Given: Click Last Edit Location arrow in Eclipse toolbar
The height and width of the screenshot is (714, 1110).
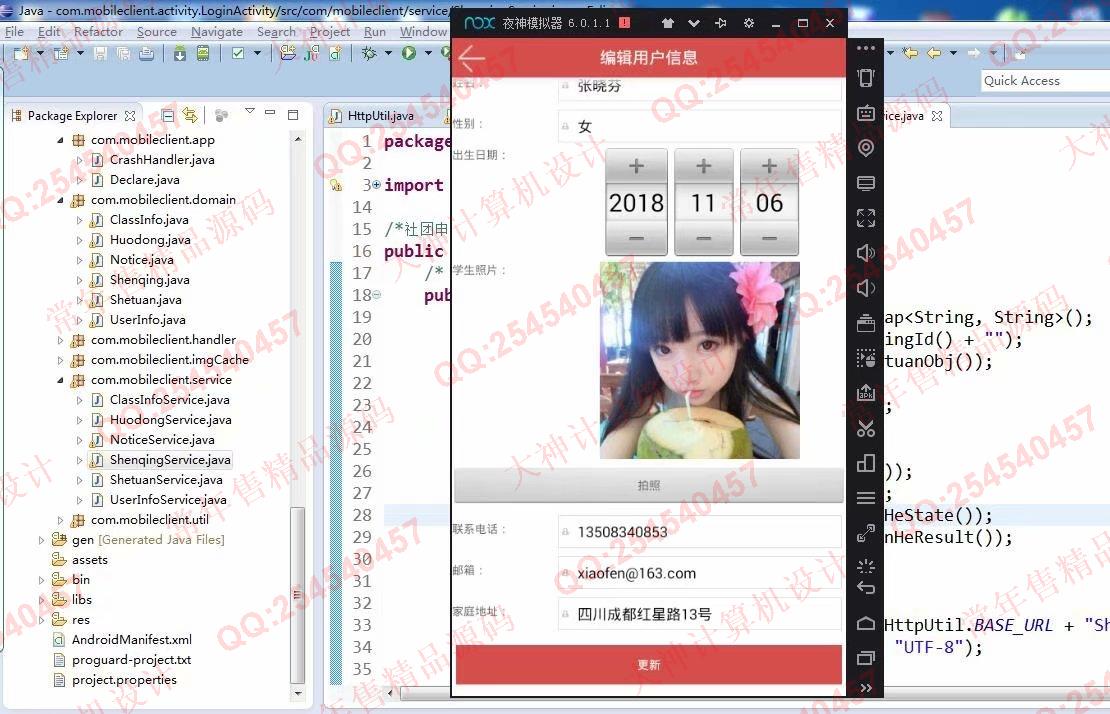Looking at the screenshot, I should [910, 53].
